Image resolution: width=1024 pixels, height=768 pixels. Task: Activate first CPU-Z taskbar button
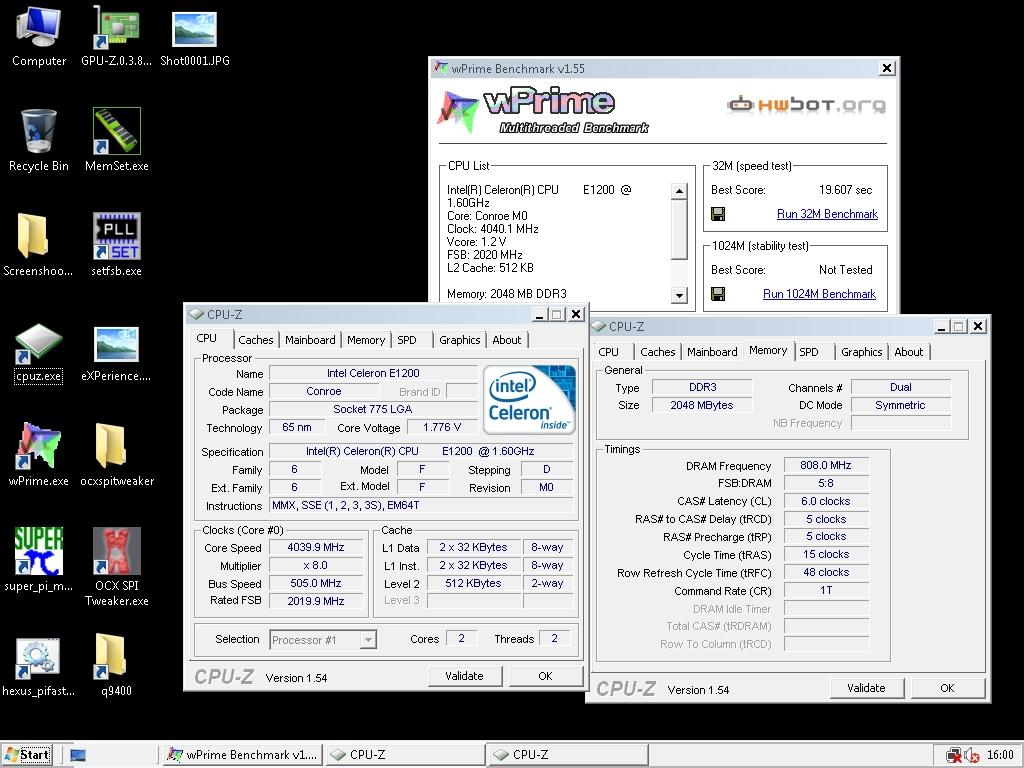click(405, 755)
